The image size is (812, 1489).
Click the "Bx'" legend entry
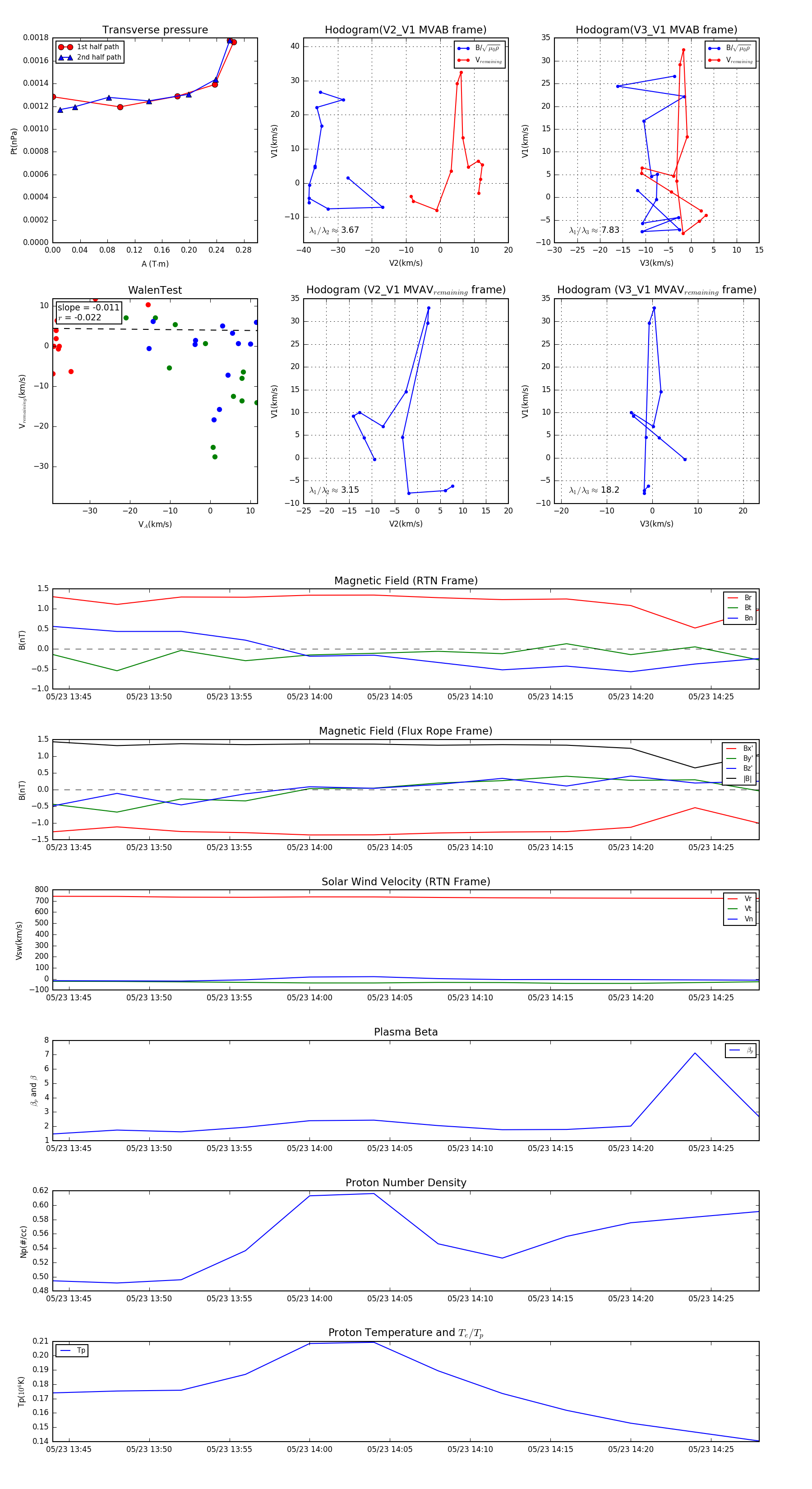(739, 749)
